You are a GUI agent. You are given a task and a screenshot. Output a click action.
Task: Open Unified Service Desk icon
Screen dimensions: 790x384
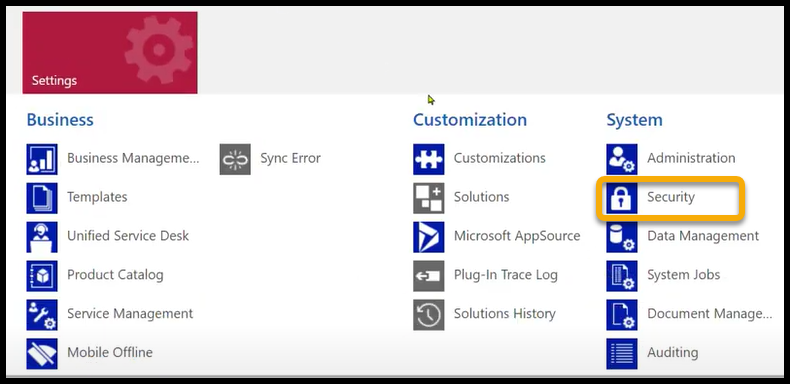(x=42, y=237)
